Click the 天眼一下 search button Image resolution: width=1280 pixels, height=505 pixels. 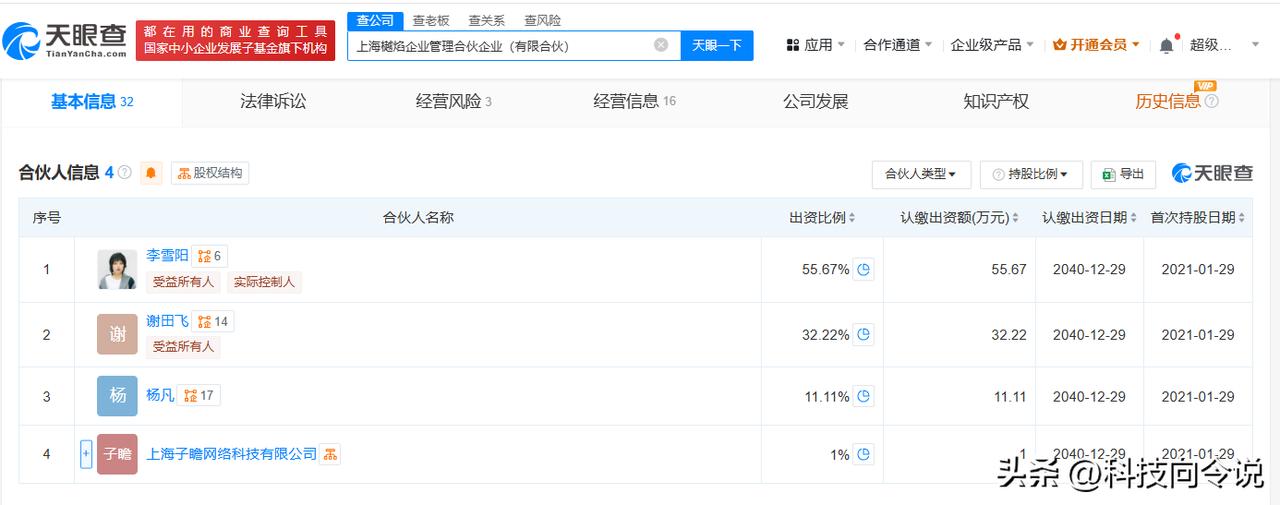pos(717,45)
